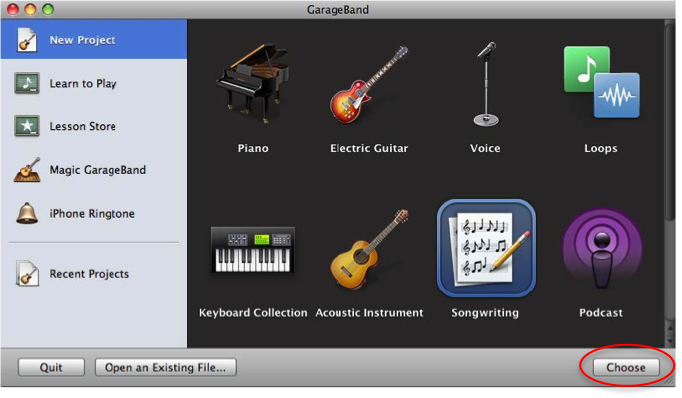Click Open an Existing File button

[166, 367]
